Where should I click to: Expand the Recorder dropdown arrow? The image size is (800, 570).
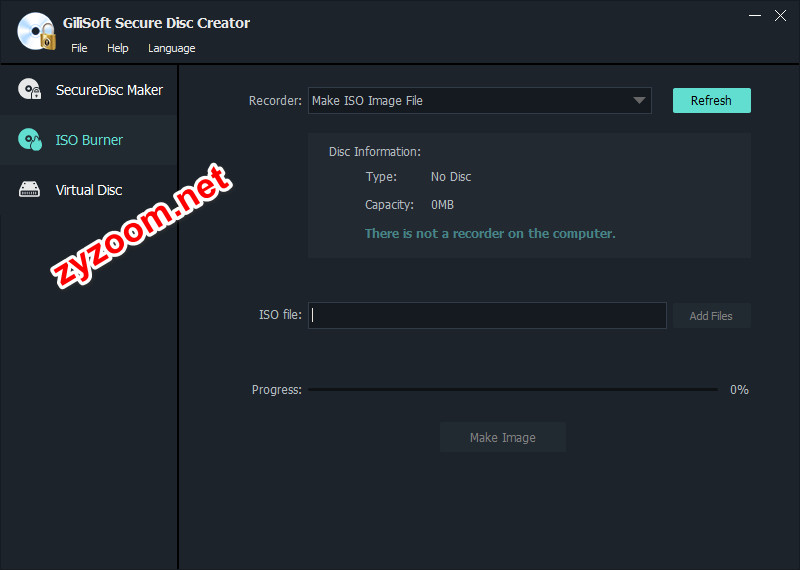(x=639, y=101)
